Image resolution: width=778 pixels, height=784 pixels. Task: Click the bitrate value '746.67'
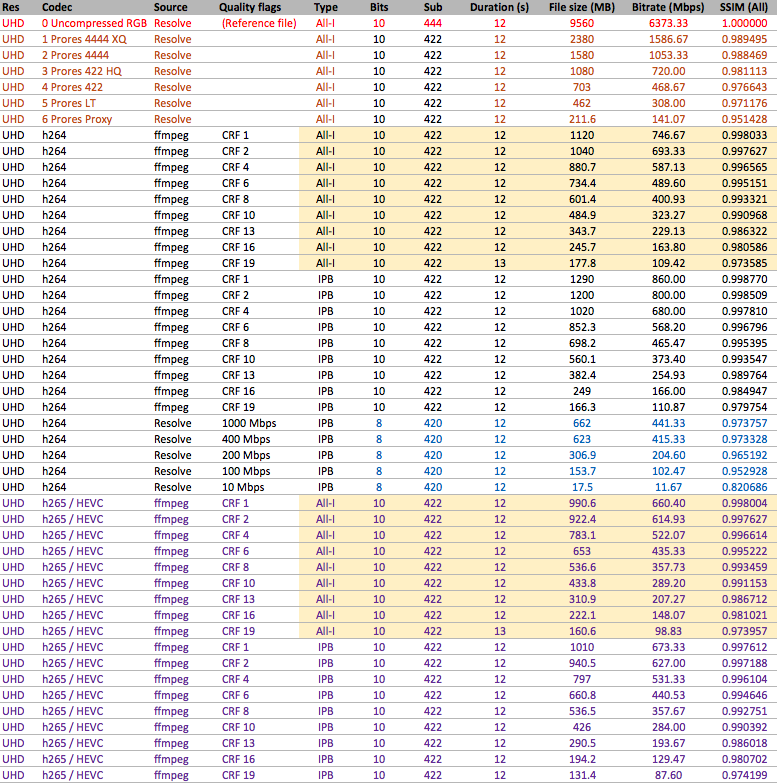668,136
